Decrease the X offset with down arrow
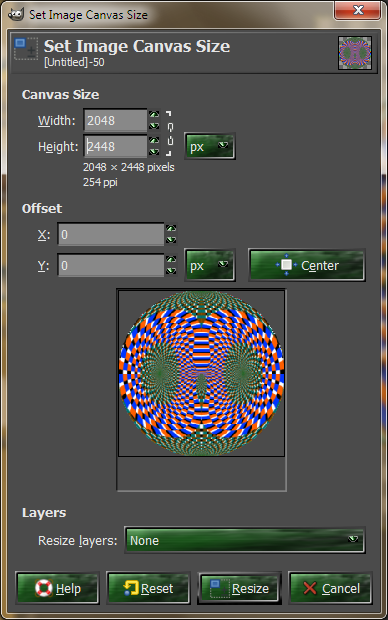Viewport: 388px width, 620px height. point(171,240)
